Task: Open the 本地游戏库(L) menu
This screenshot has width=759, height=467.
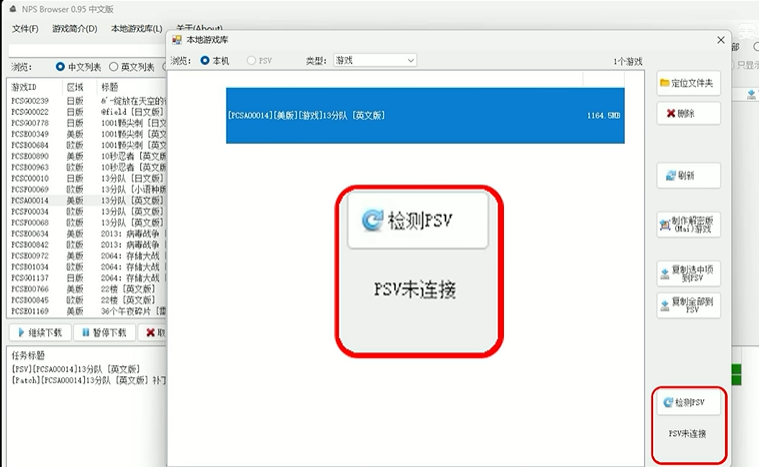Action: click(x=137, y=29)
